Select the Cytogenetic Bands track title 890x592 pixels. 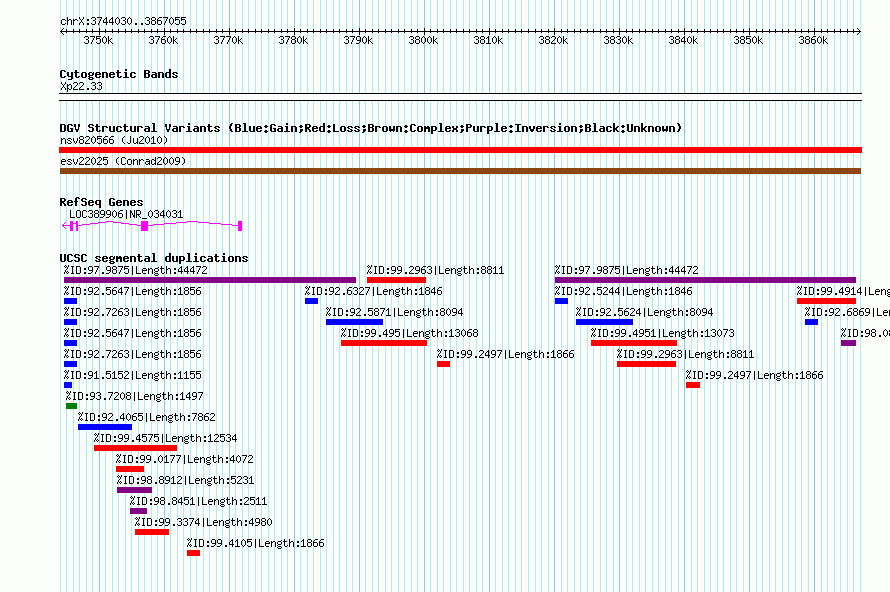pyautogui.click(x=119, y=74)
